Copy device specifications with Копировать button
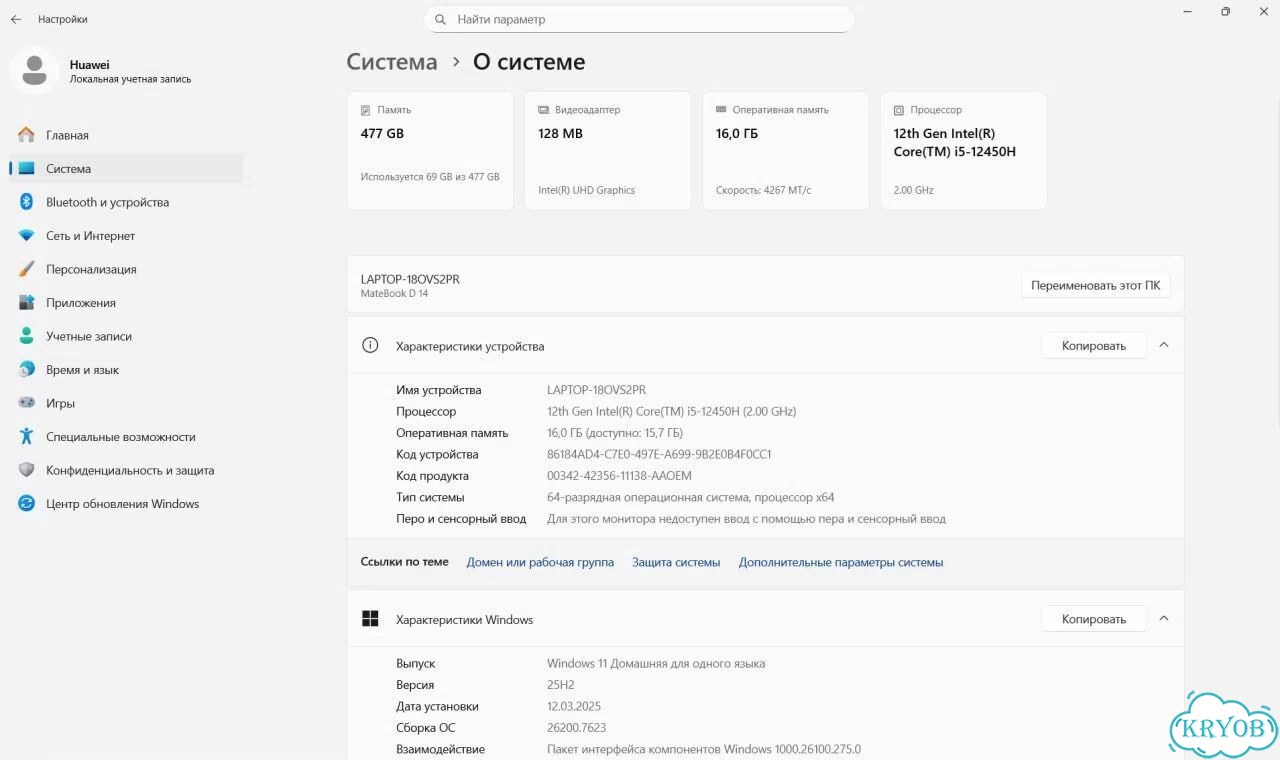1280x760 pixels. pyautogui.click(x=1094, y=346)
